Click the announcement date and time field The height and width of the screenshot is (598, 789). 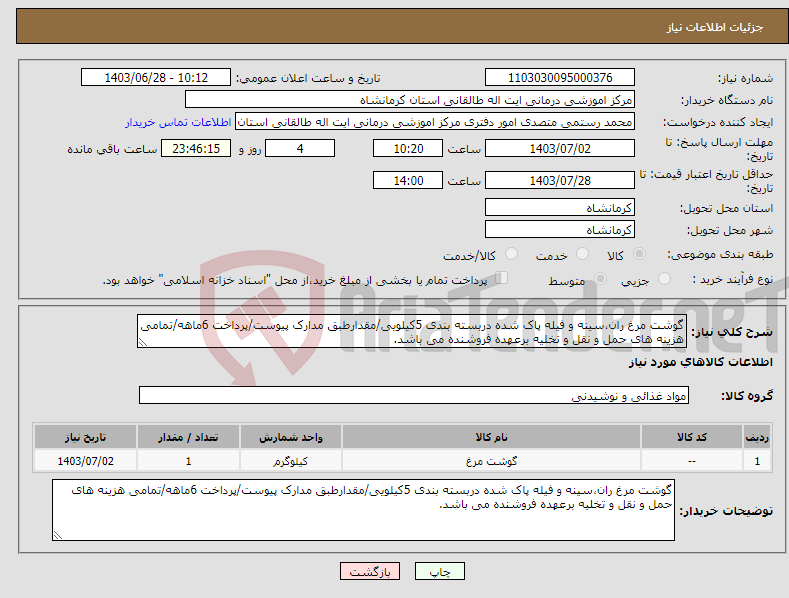[155, 78]
